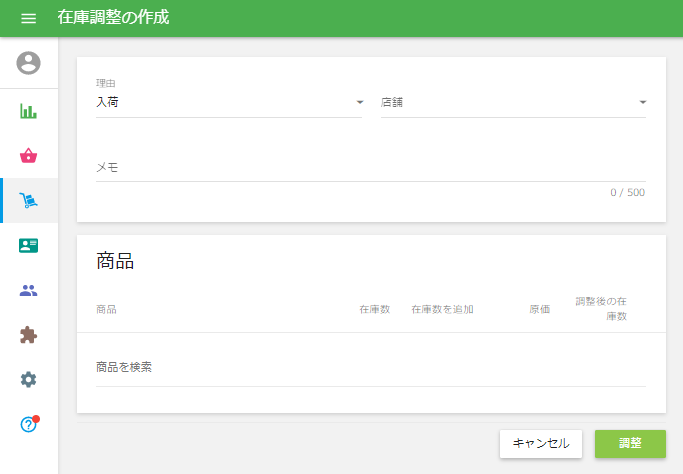Open the inventory hand truck icon

[x=29, y=200]
